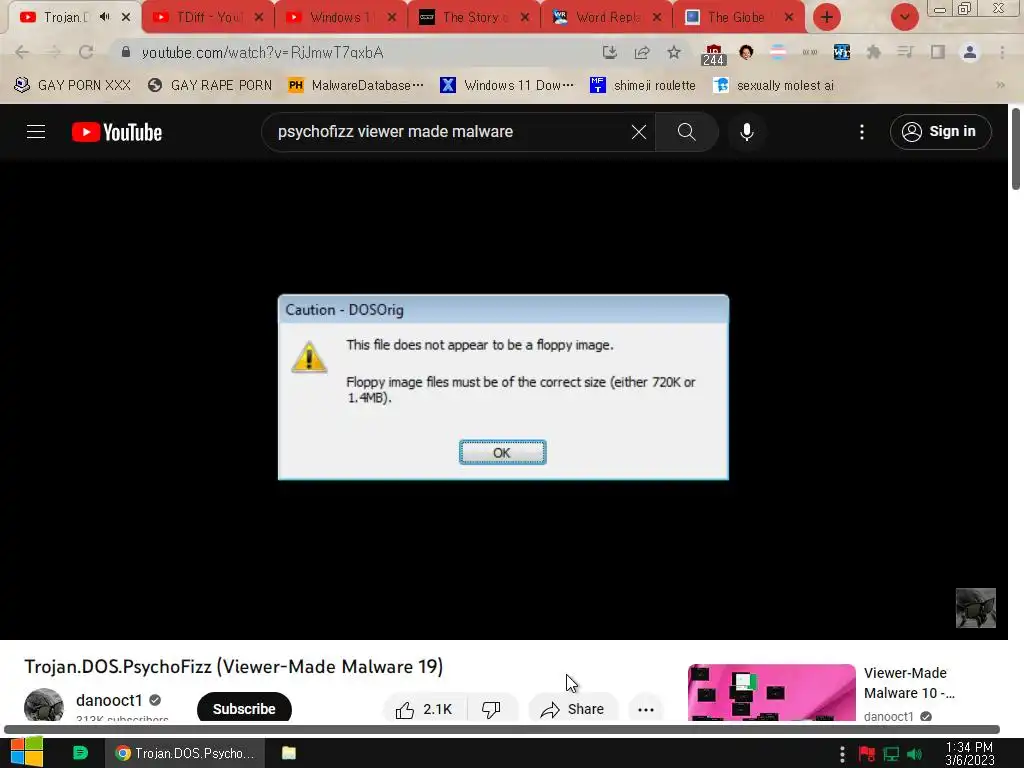
Task: Bookmark this page with the star icon
Action: [x=674, y=52]
